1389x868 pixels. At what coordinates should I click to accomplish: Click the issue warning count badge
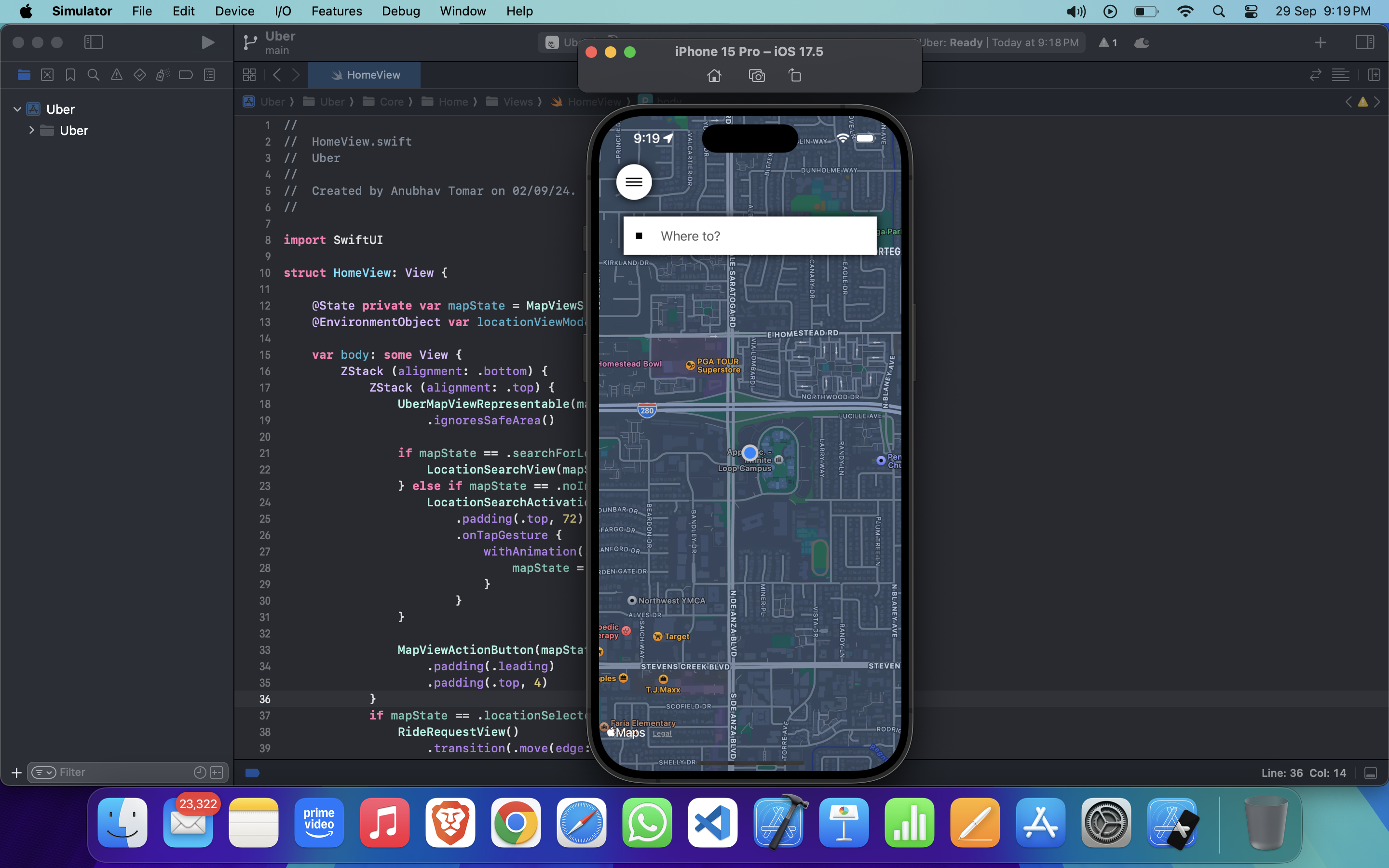coord(1108,43)
